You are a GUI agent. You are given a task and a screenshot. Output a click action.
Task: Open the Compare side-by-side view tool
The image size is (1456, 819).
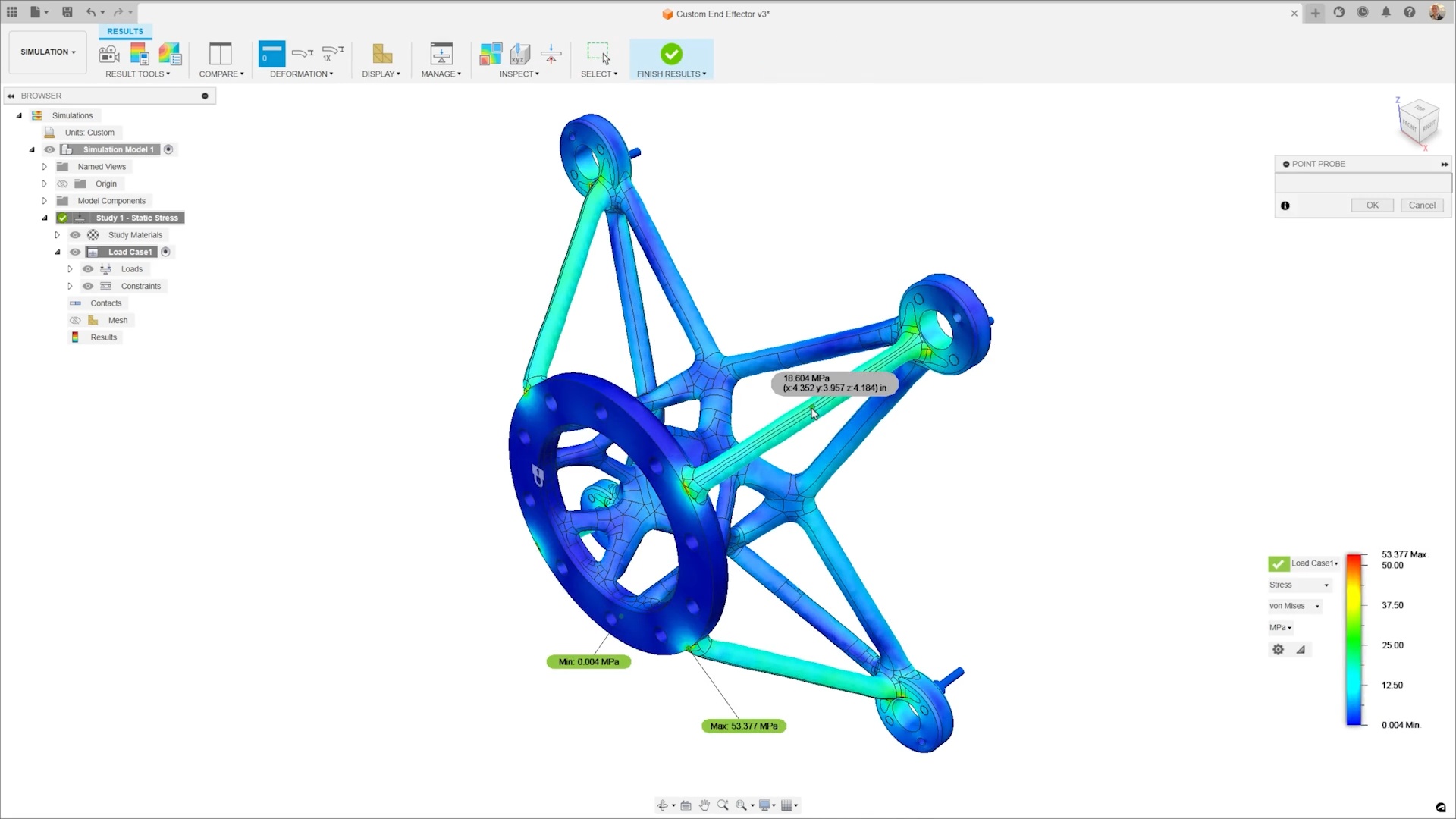(x=221, y=54)
